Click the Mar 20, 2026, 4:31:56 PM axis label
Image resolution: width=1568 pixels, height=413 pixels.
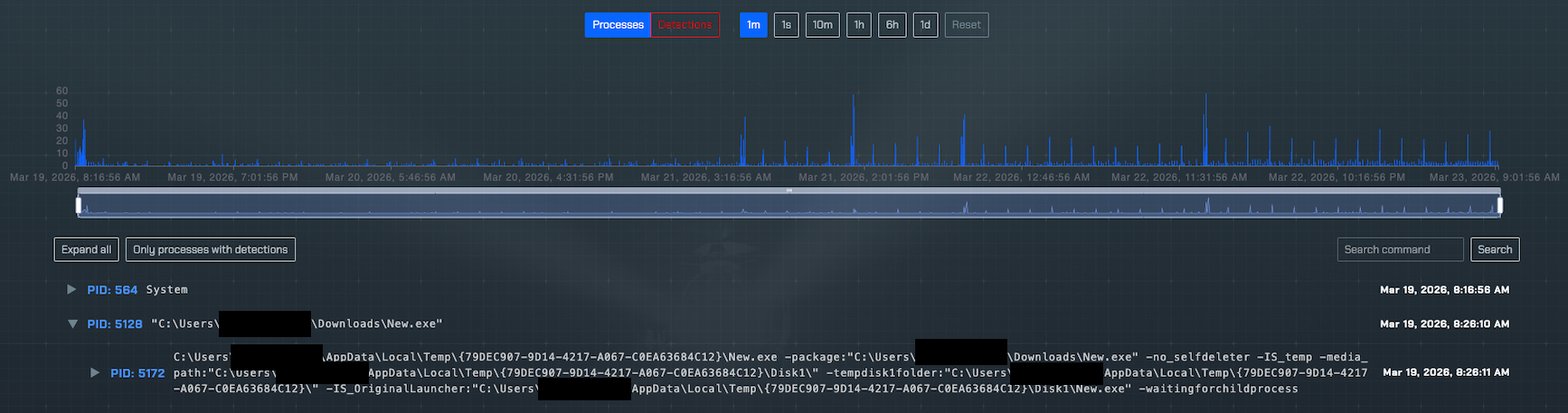(548, 177)
